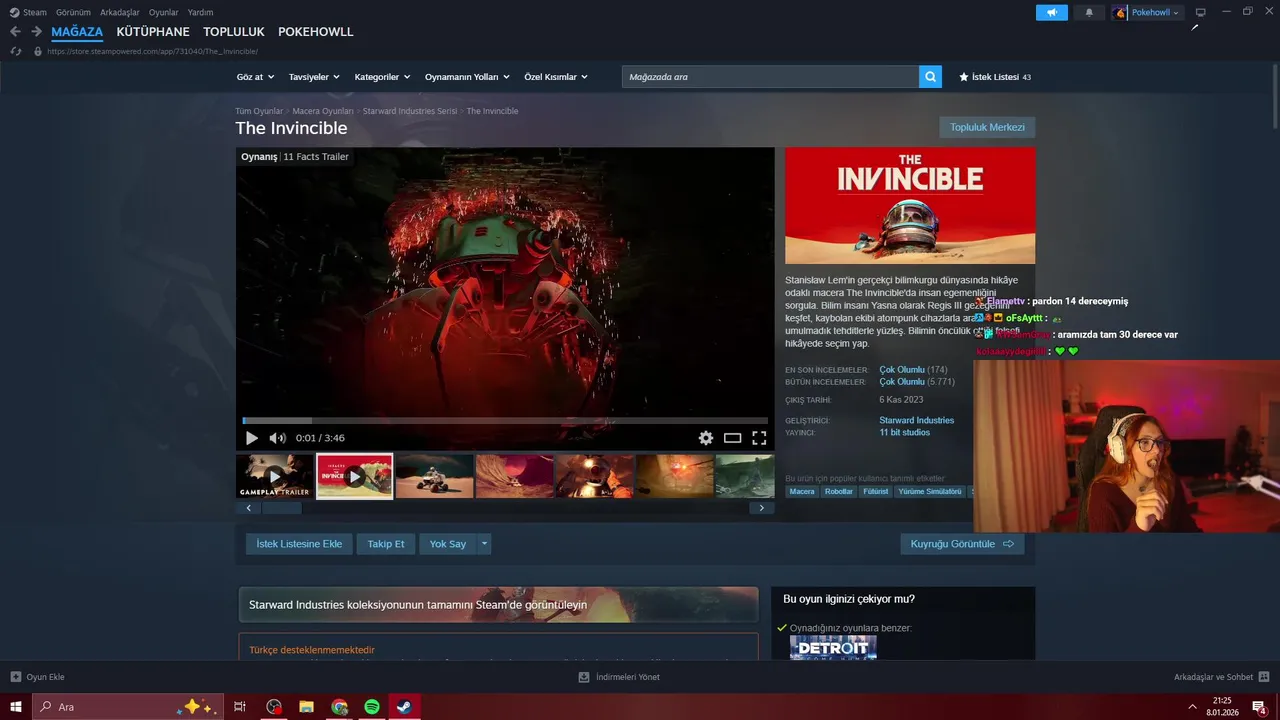
Task: Open İndirmeleri Yönet downloads
Action: 619,677
